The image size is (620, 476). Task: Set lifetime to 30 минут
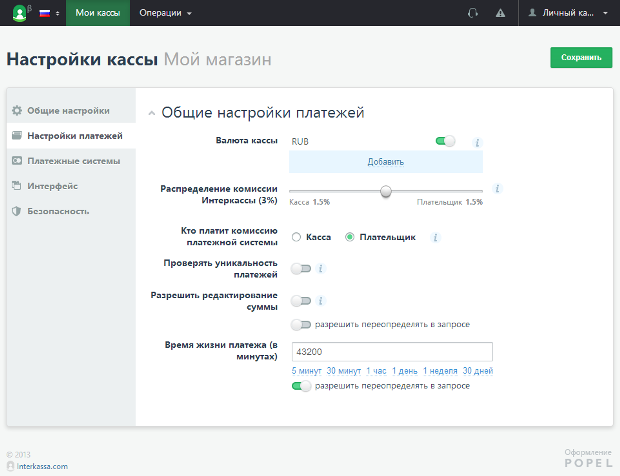(x=344, y=371)
